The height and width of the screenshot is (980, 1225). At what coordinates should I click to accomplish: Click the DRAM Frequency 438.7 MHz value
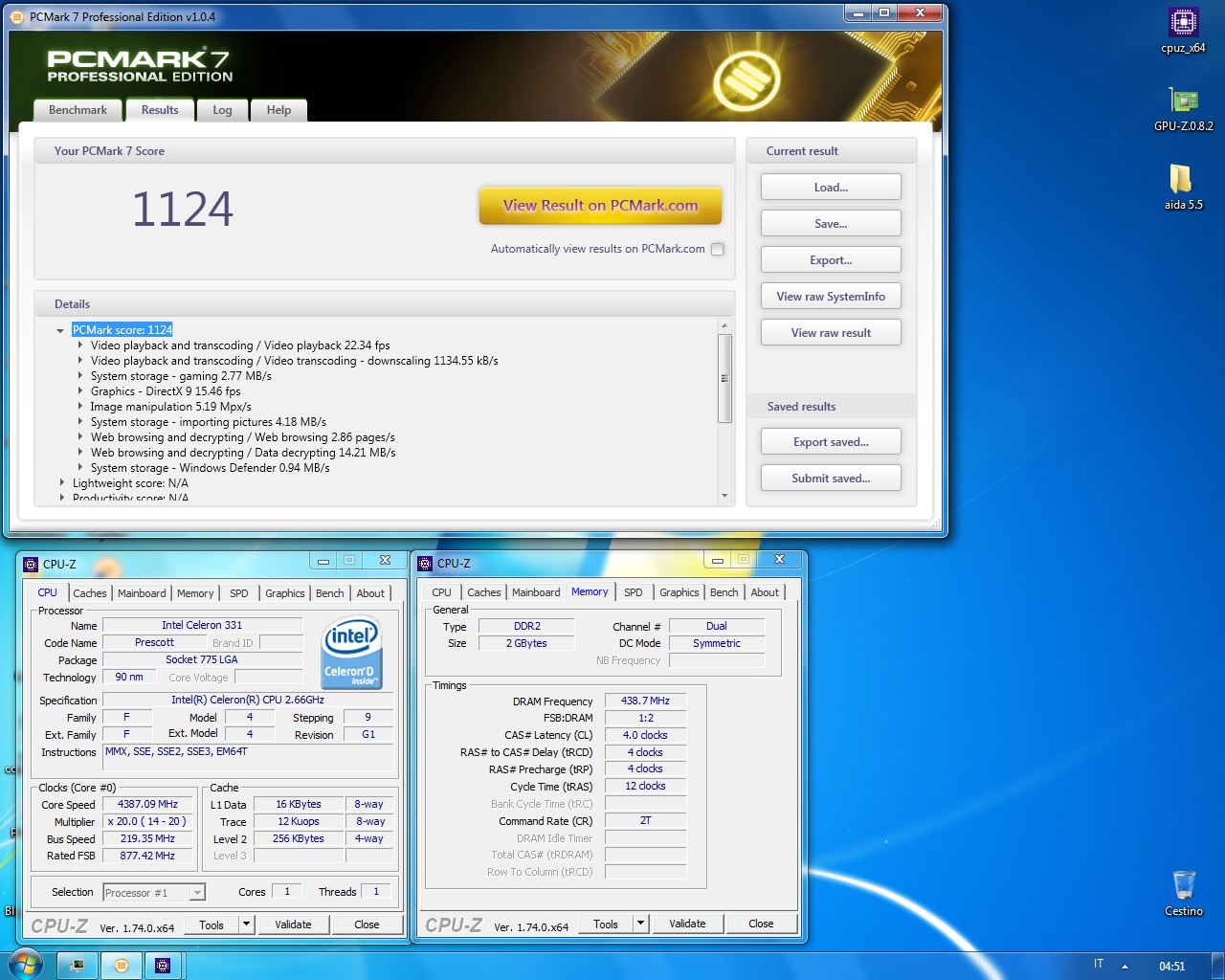[x=645, y=701]
